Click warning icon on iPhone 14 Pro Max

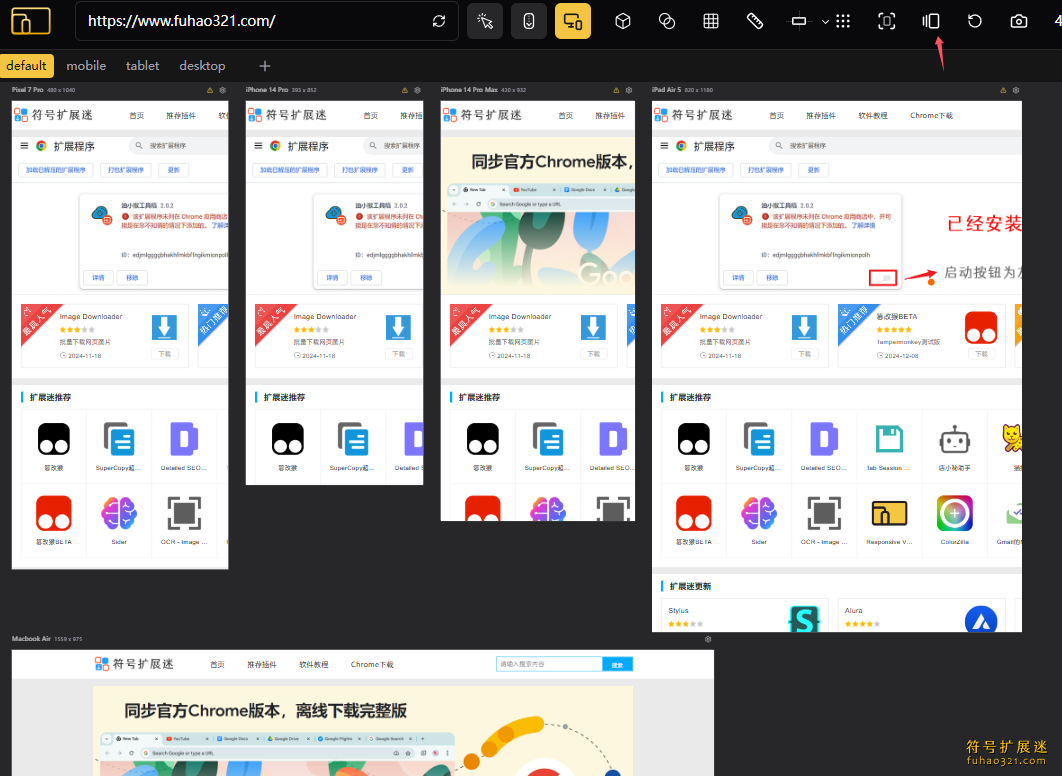tap(616, 90)
